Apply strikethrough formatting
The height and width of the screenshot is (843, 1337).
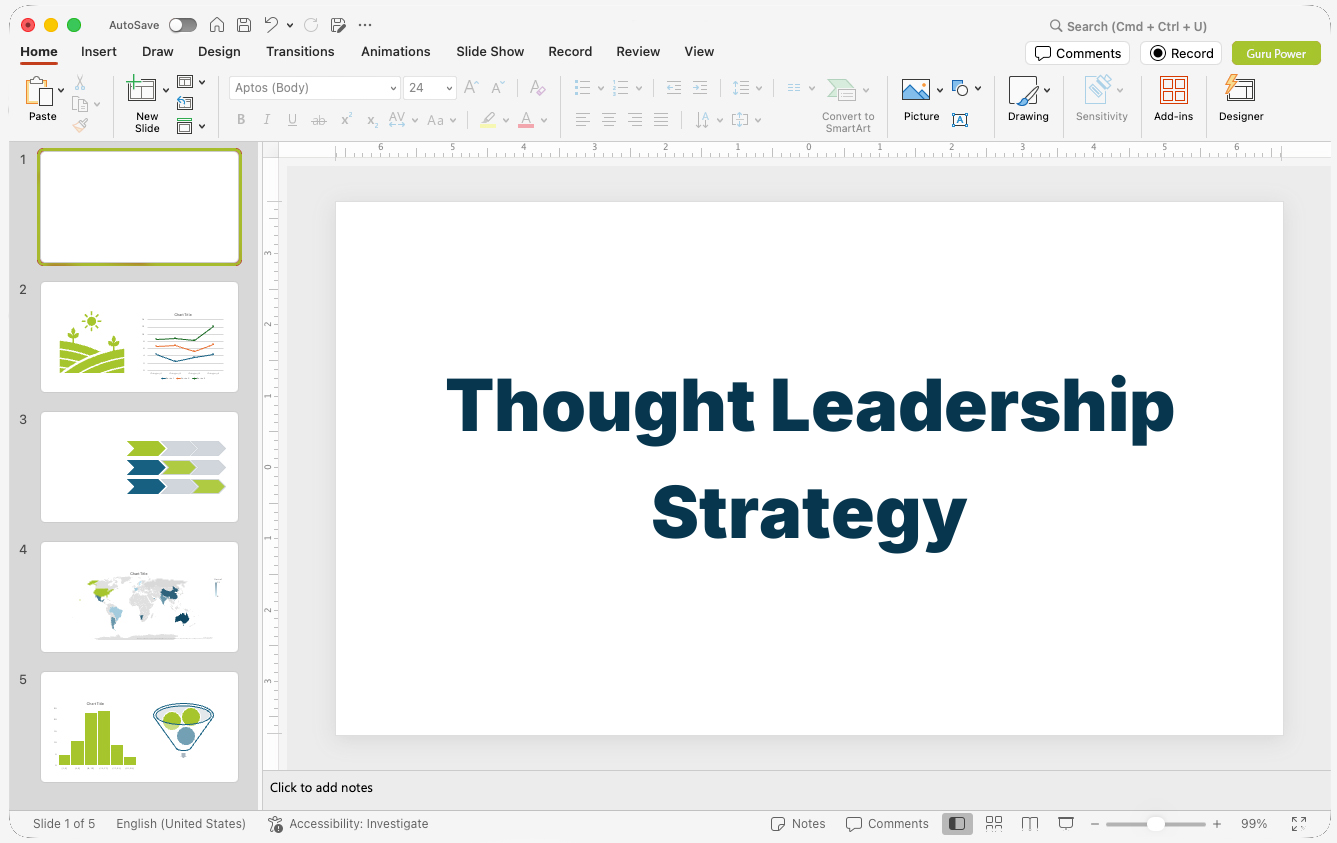click(319, 120)
